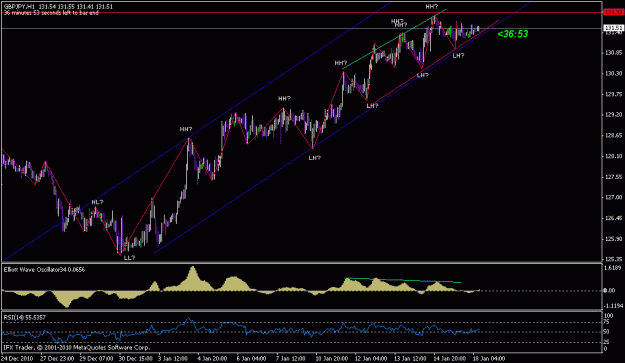Click the 126.45 price scale label
625x363 pixels.
[613, 218]
